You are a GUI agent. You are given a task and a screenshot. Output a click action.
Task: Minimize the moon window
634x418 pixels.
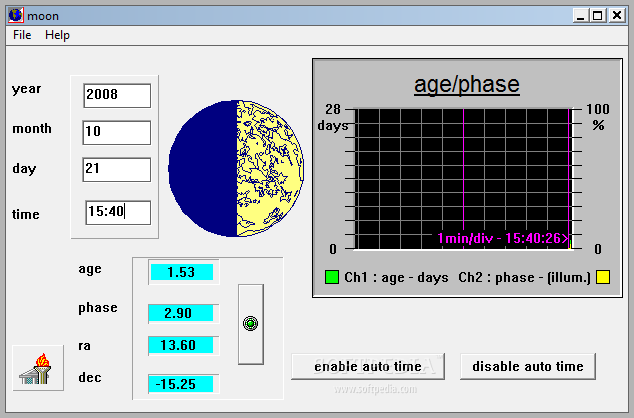click(581, 16)
